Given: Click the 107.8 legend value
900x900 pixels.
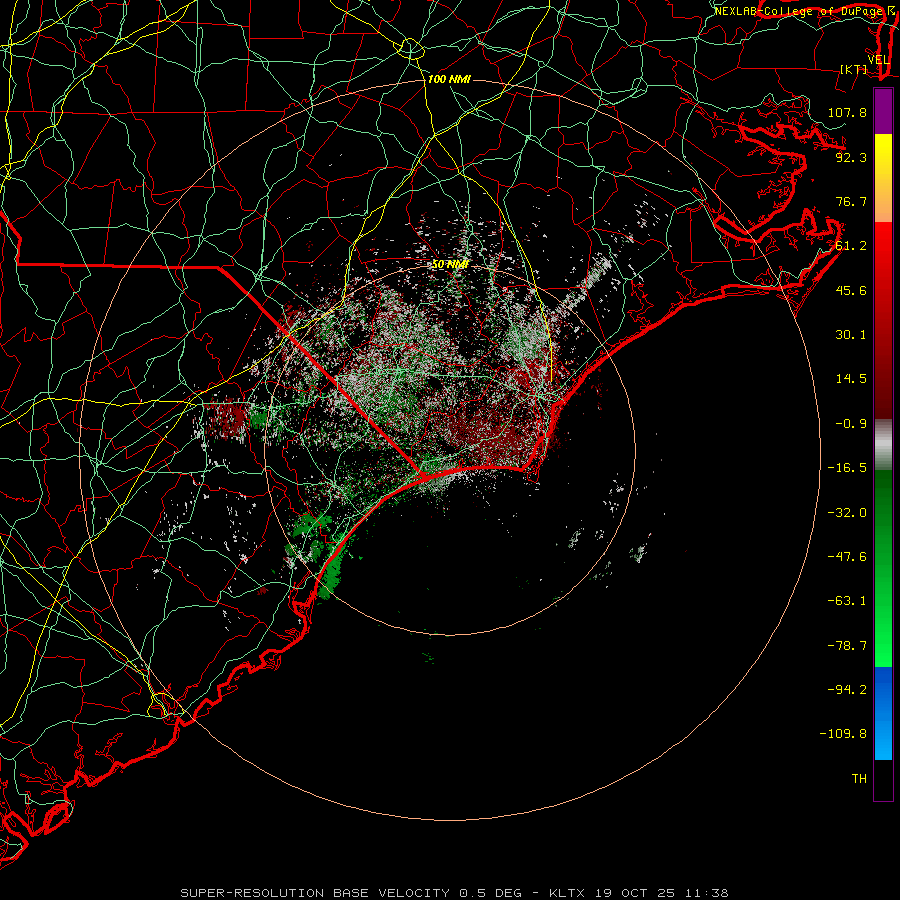Looking at the screenshot, I should (847, 112).
